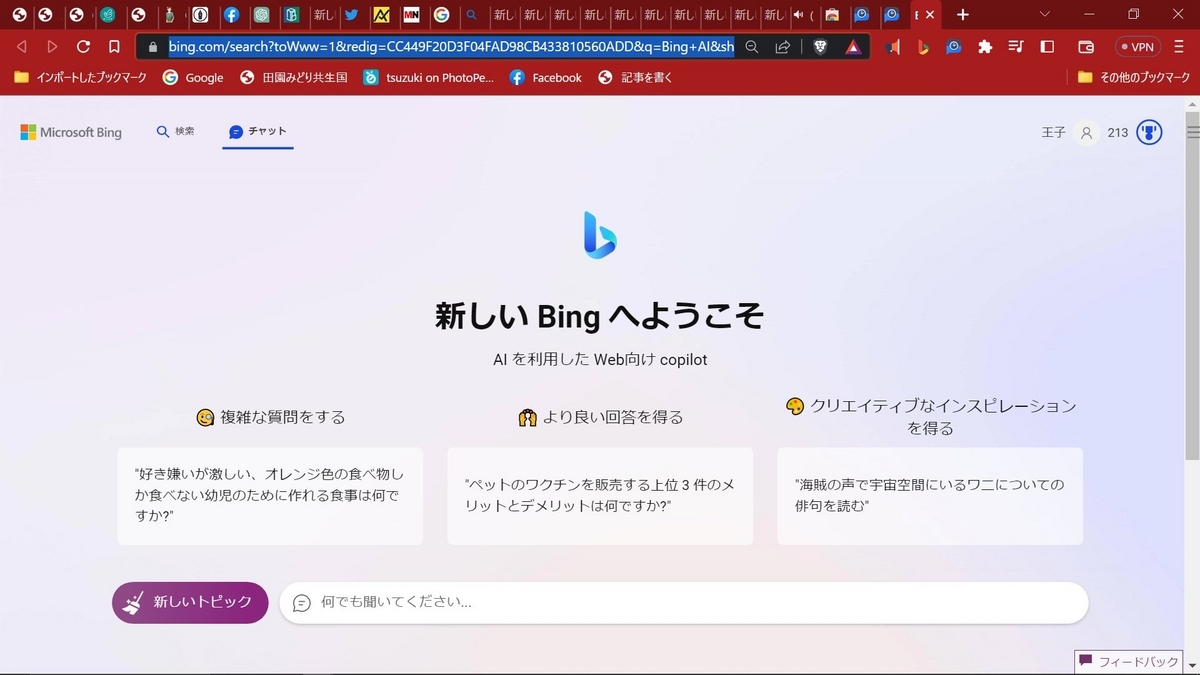Open the Rewards trophy medal icon
The height and width of the screenshot is (675, 1200).
point(1149,132)
